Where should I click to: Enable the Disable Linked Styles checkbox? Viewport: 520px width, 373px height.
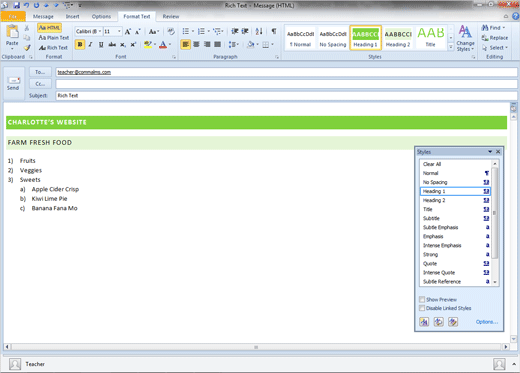(422, 308)
